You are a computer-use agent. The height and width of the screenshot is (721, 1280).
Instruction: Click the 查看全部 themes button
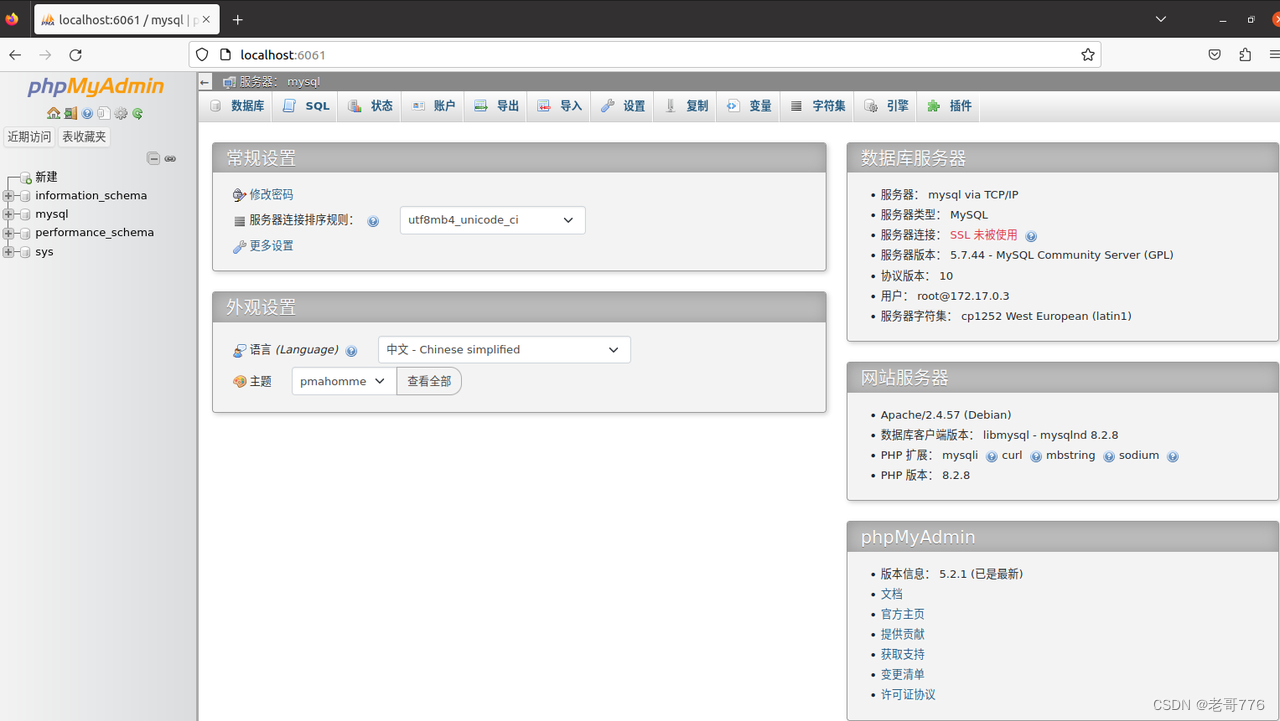point(429,381)
